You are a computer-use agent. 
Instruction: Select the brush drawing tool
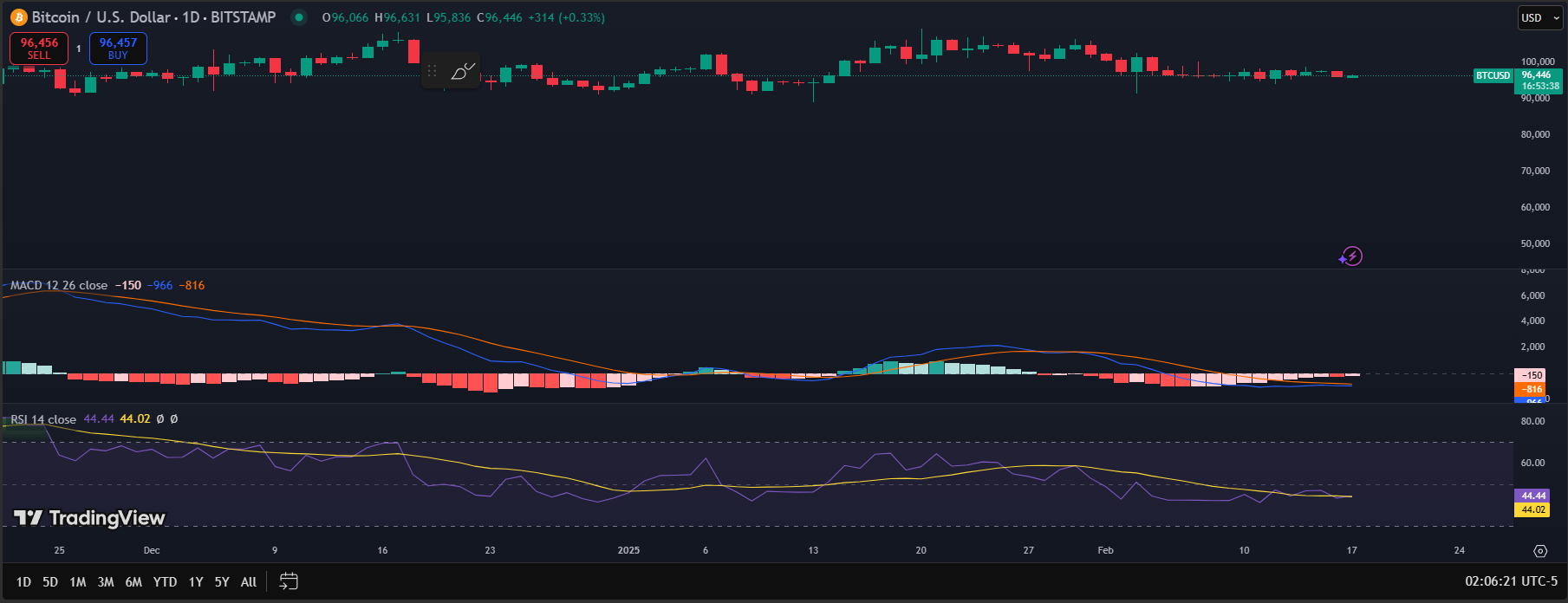(x=463, y=71)
